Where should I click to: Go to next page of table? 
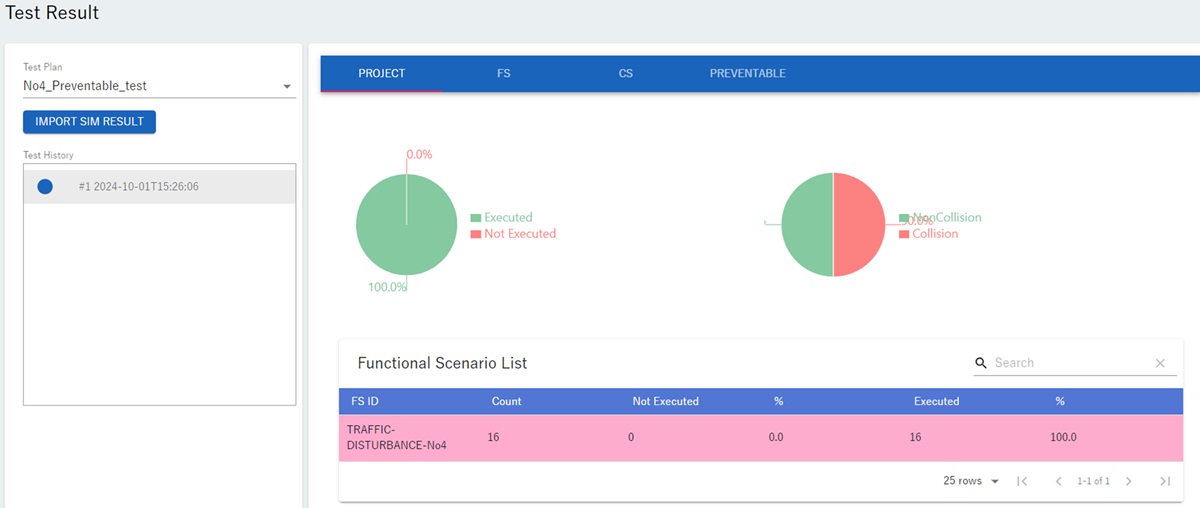[1129, 481]
